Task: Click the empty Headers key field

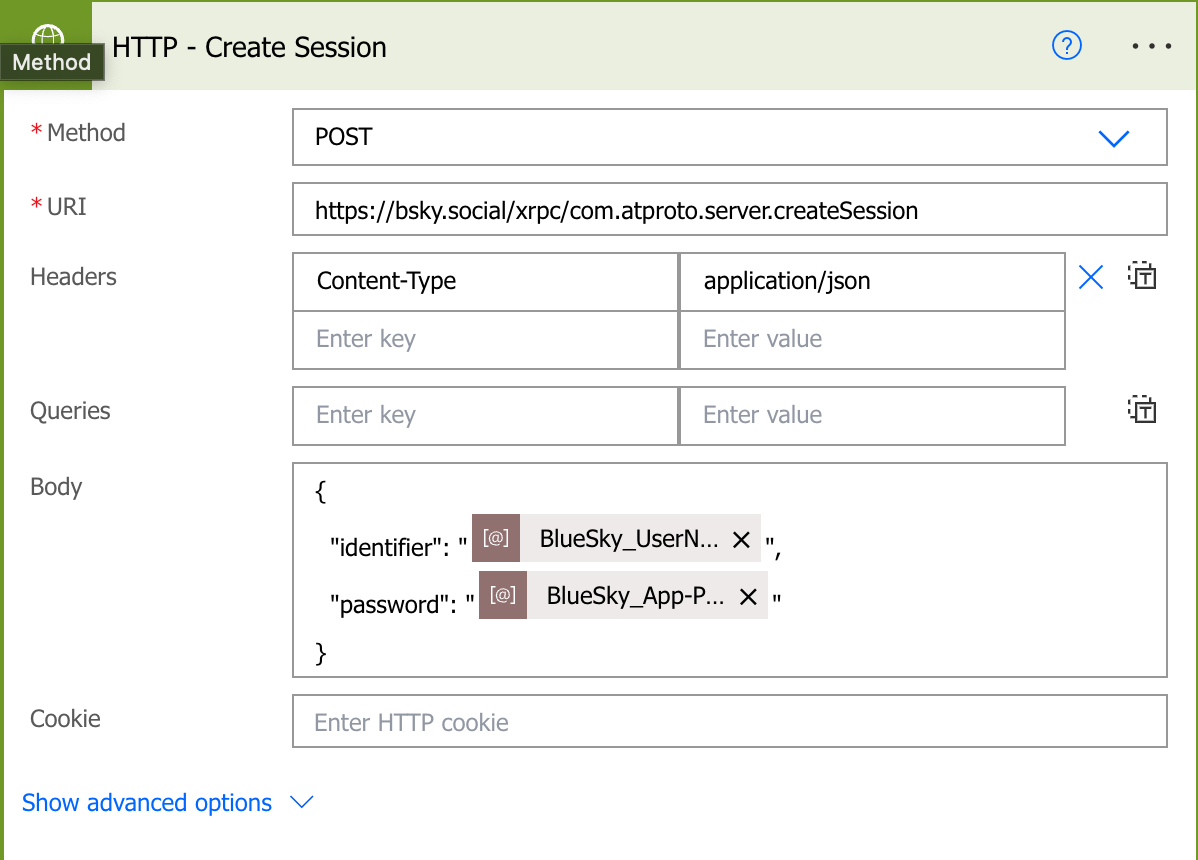Action: click(x=485, y=340)
